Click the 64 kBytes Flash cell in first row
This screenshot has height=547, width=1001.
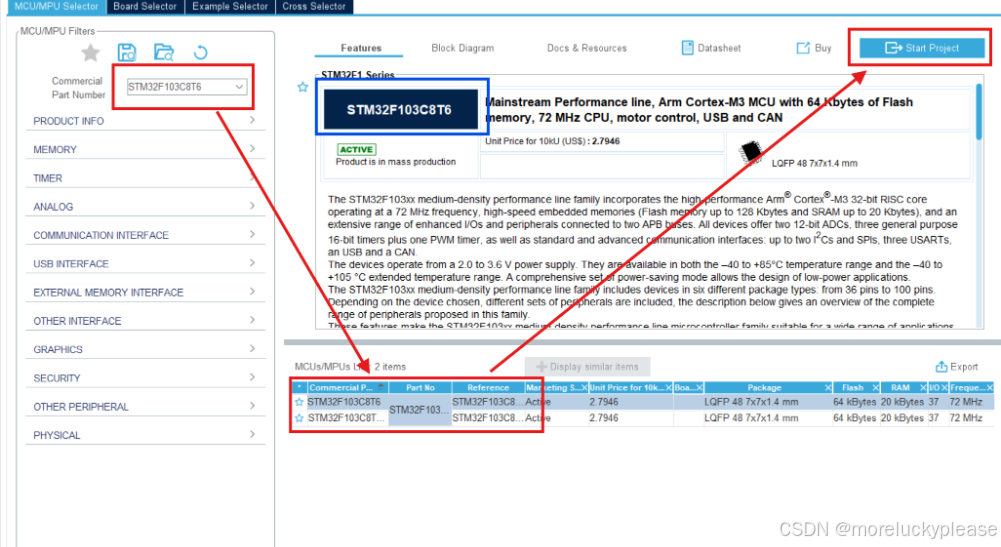click(854, 402)
